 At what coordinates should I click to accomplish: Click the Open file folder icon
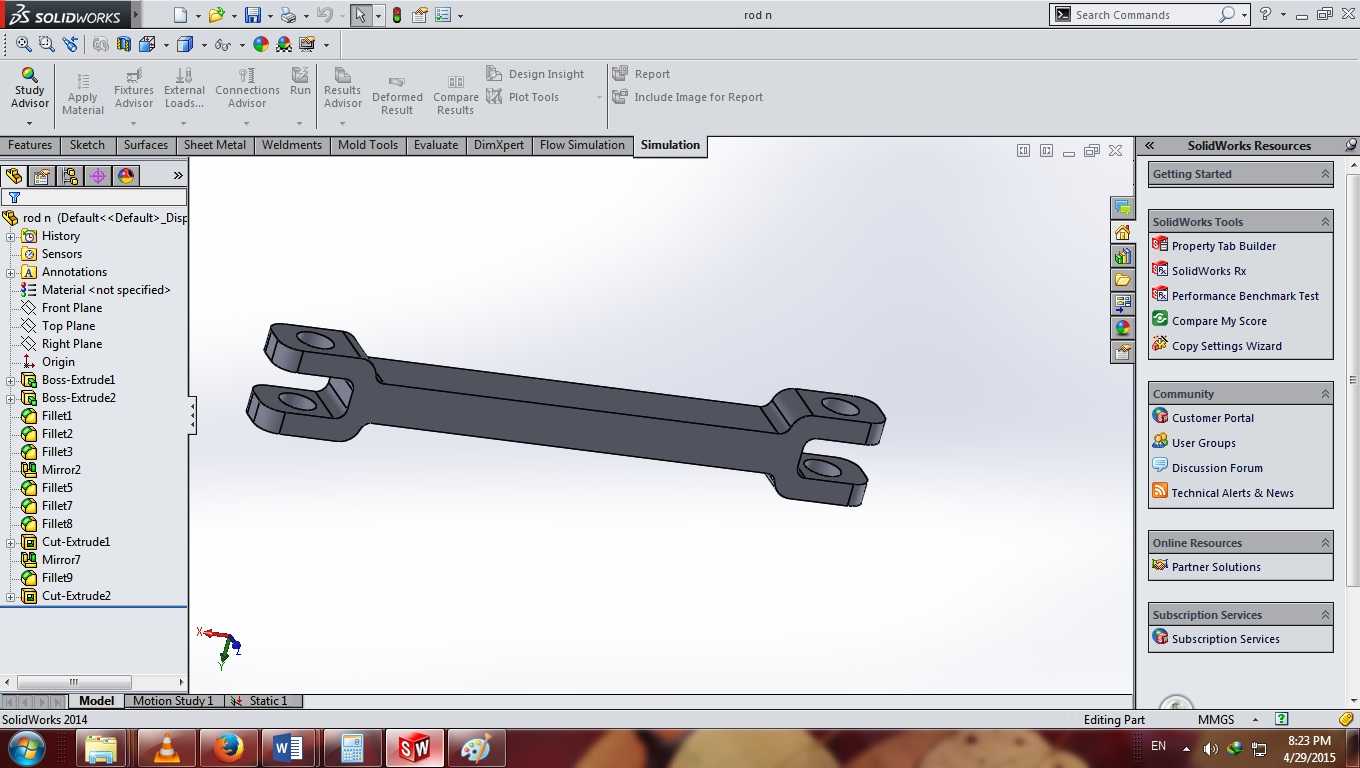215,15
